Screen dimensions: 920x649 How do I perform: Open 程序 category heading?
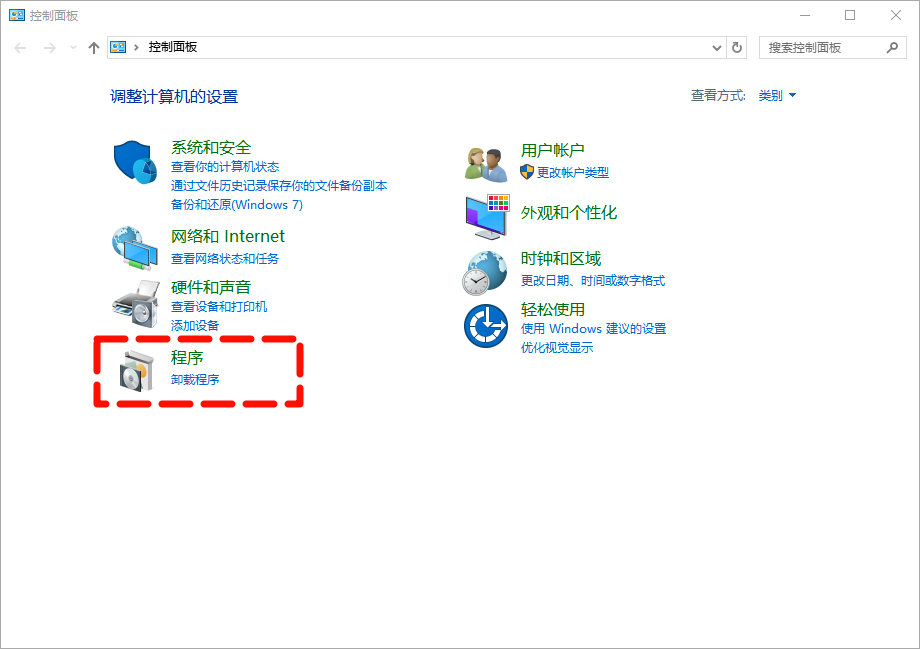coord(187,357)
